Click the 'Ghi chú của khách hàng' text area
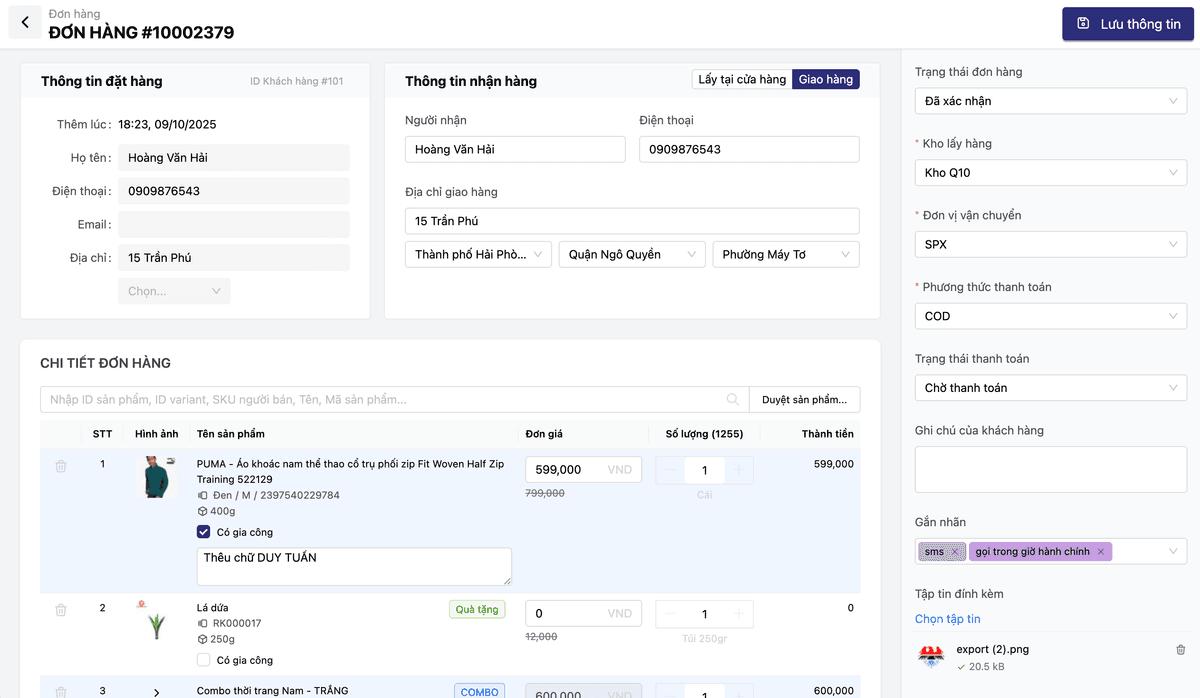Viewport: 1200px width, 698px height. click(x=1050, y=470)
